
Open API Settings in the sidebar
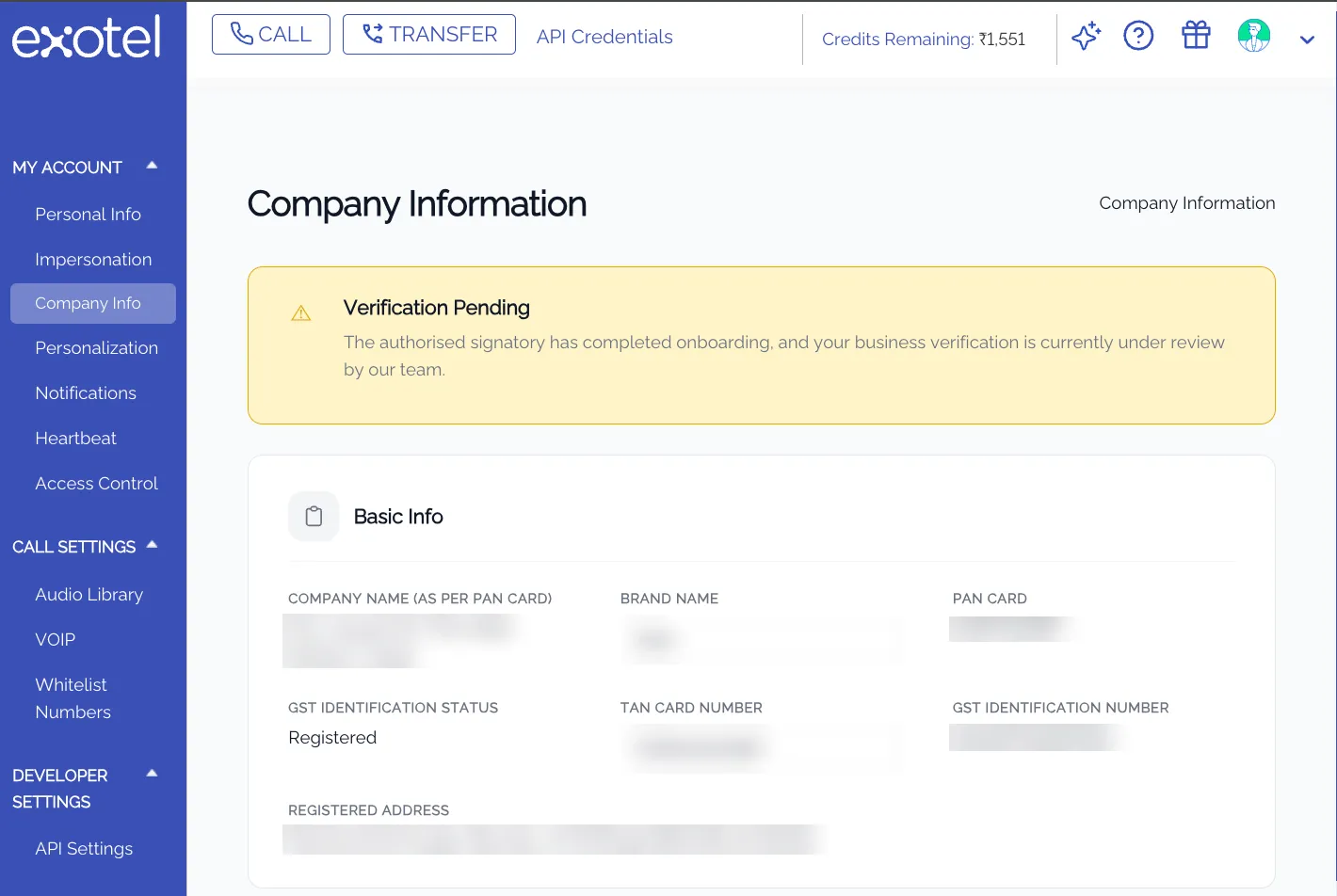click(84, 849)
